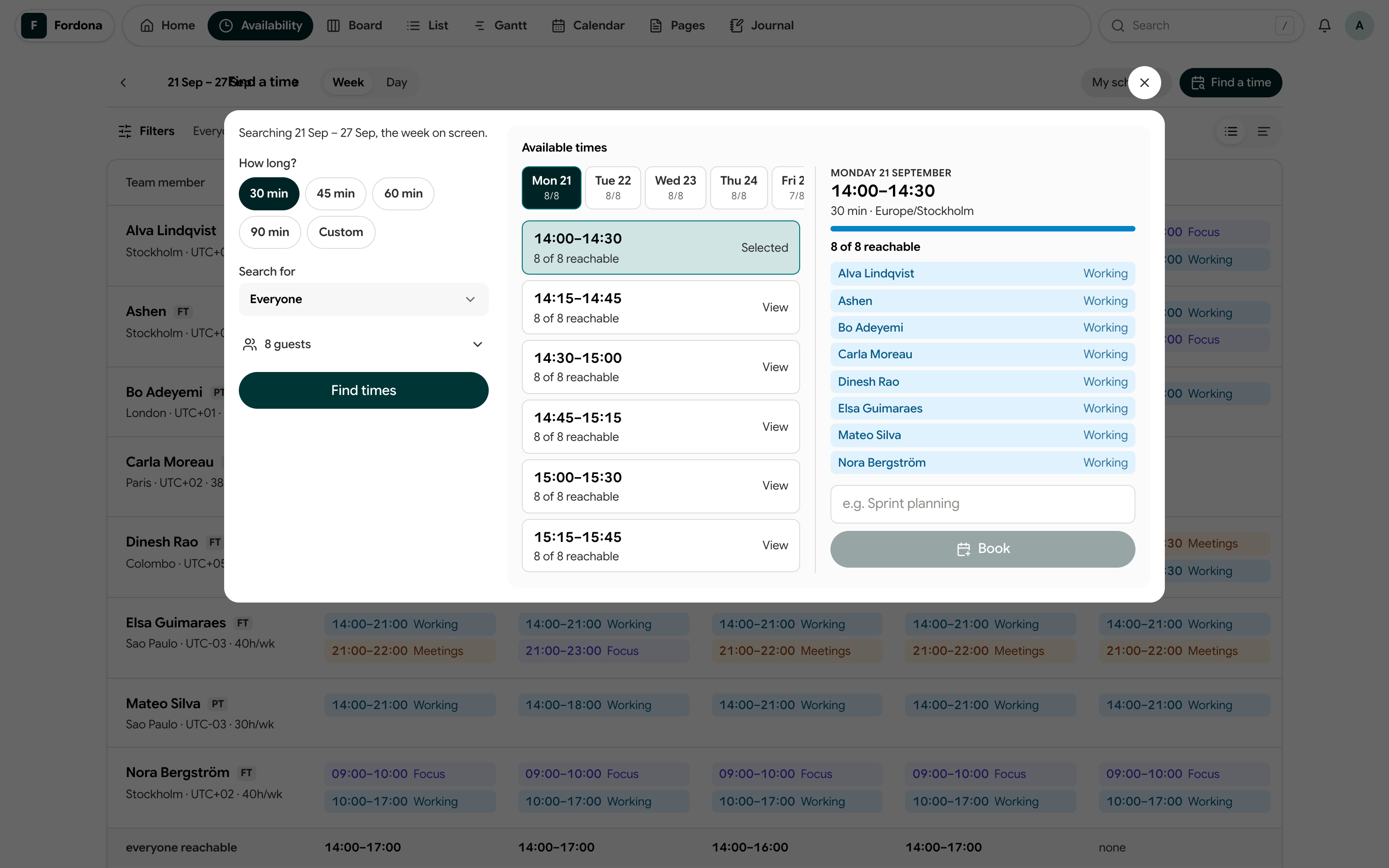Viewport: 1389px width, 868px height.
Task: Click the search magnifier icon
Action: (x=1118, y=25)
